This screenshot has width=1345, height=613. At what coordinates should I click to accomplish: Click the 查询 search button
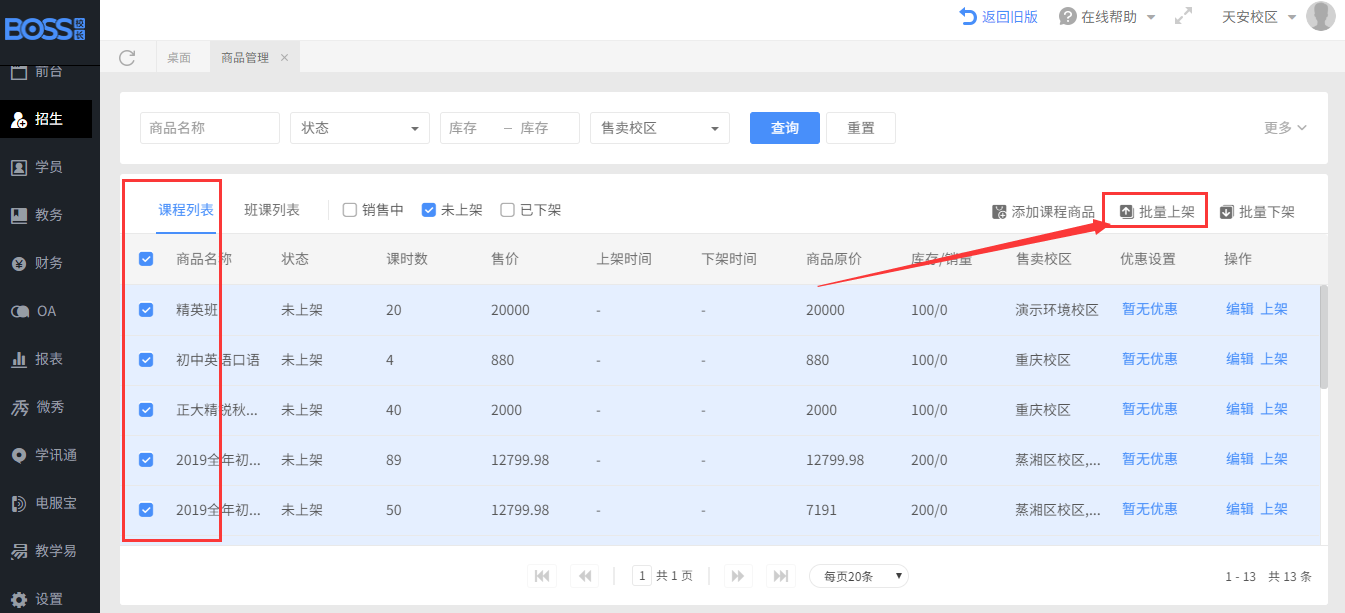click(x=785, y=128)
